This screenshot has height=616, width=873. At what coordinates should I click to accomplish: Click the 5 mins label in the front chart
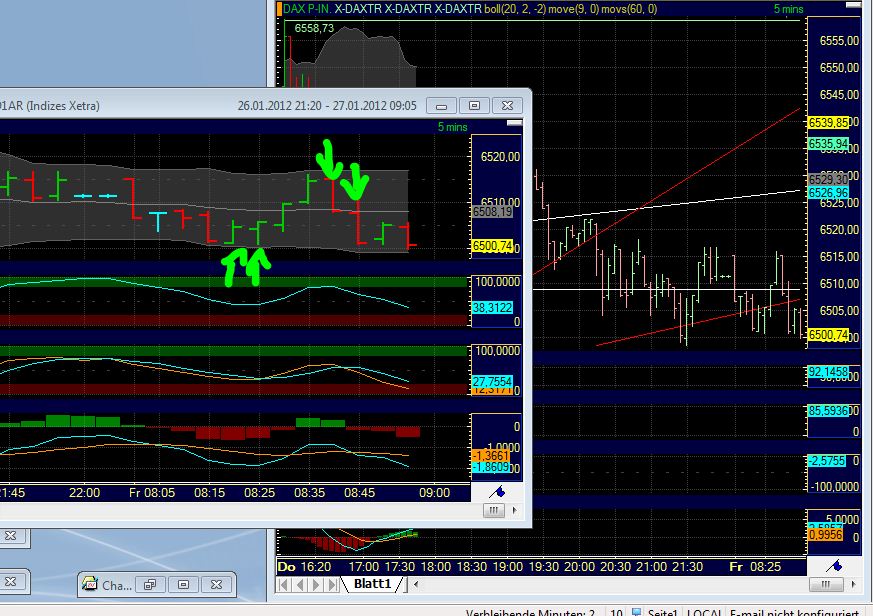[453, 127]
